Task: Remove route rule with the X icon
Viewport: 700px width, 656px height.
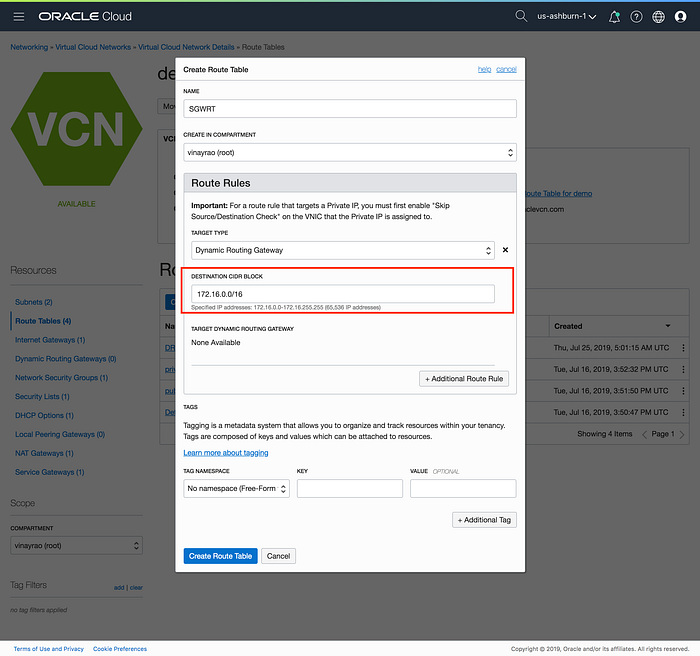Action: (x=505, y=250)
